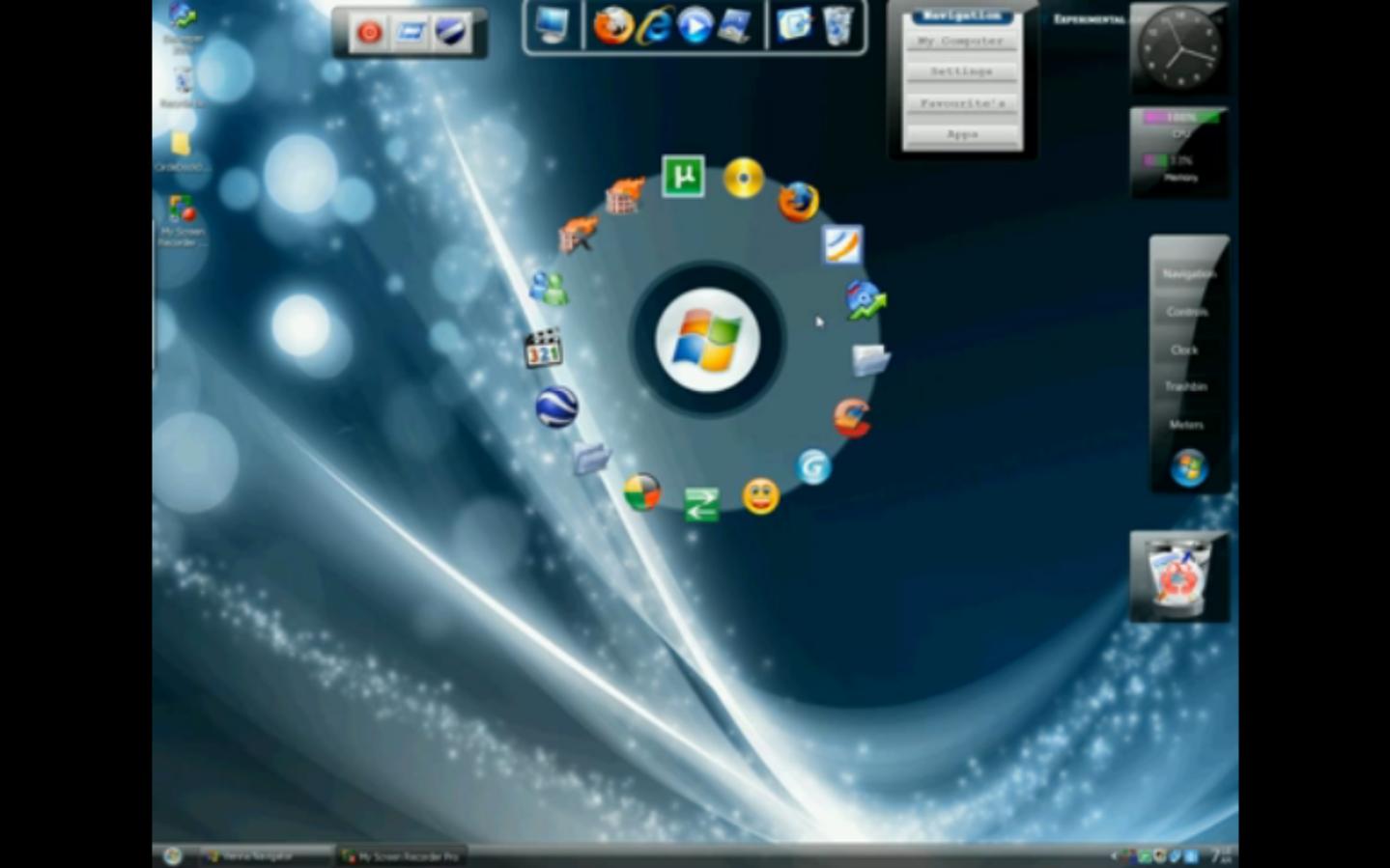Image resolution: width=1390 pixels, height=868 pixels.
Task: Click the red power button in control panel
Action: pyautogui.click(x=369, y=33)
